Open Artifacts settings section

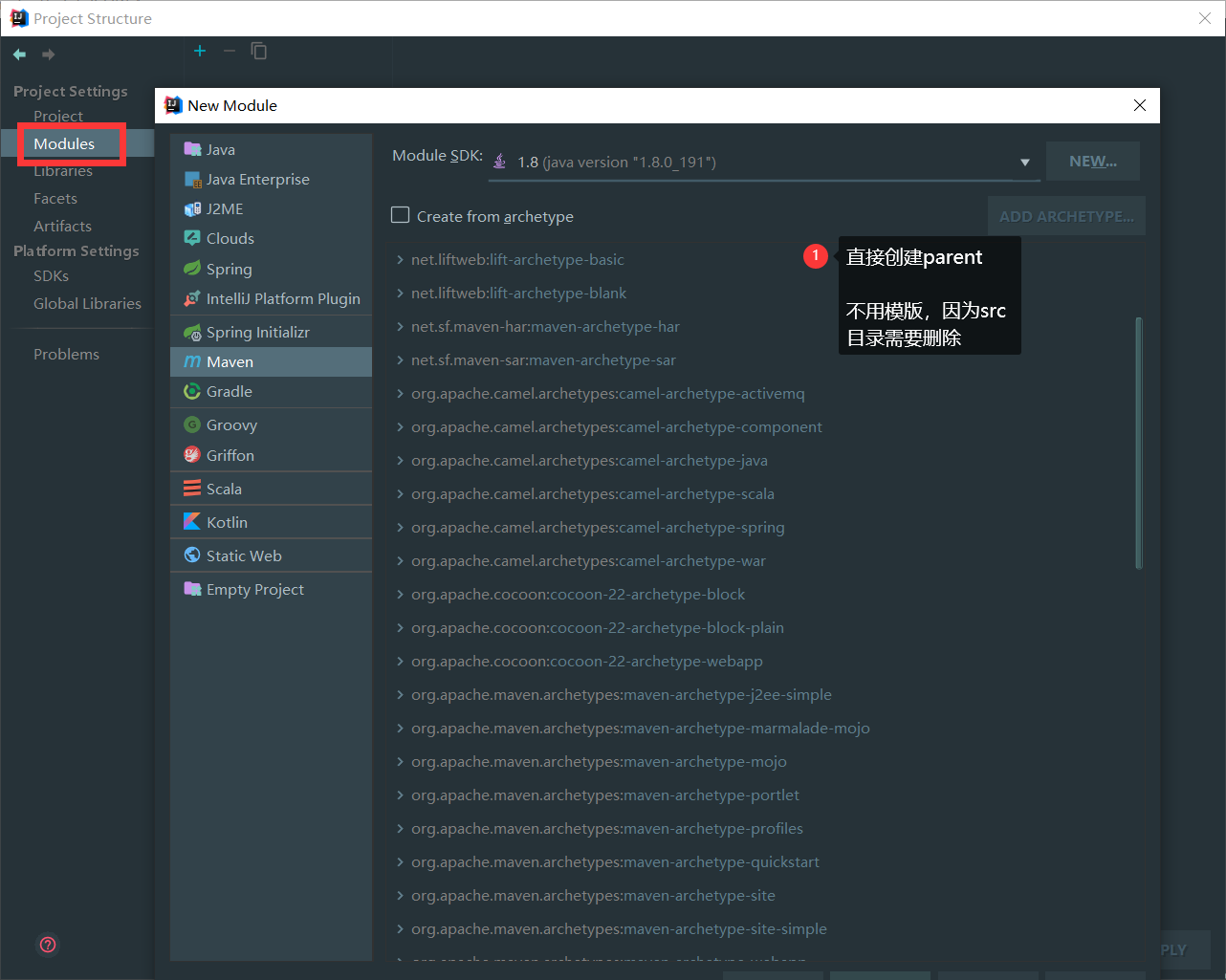[x=62, y=226]
